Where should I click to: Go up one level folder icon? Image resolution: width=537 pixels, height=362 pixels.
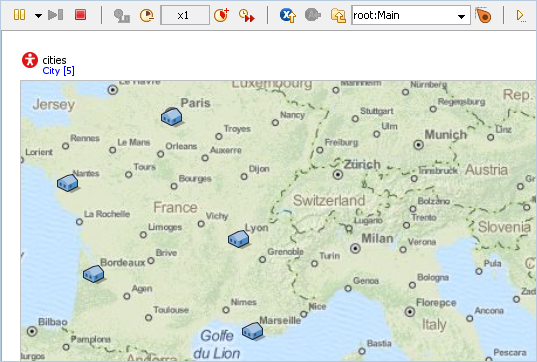click(x=338, y=15)
